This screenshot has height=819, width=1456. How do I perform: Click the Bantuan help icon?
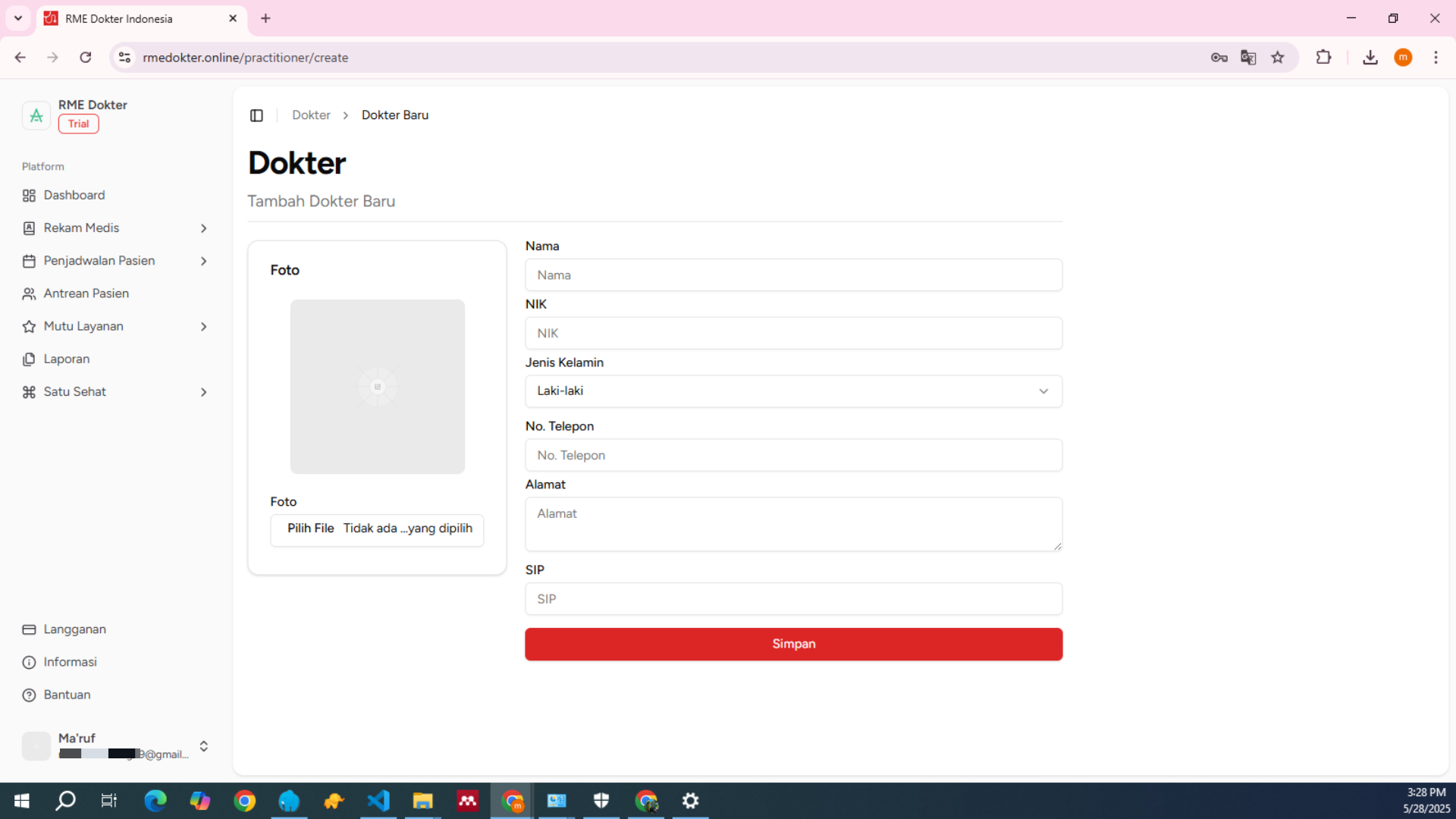(29, 695)
